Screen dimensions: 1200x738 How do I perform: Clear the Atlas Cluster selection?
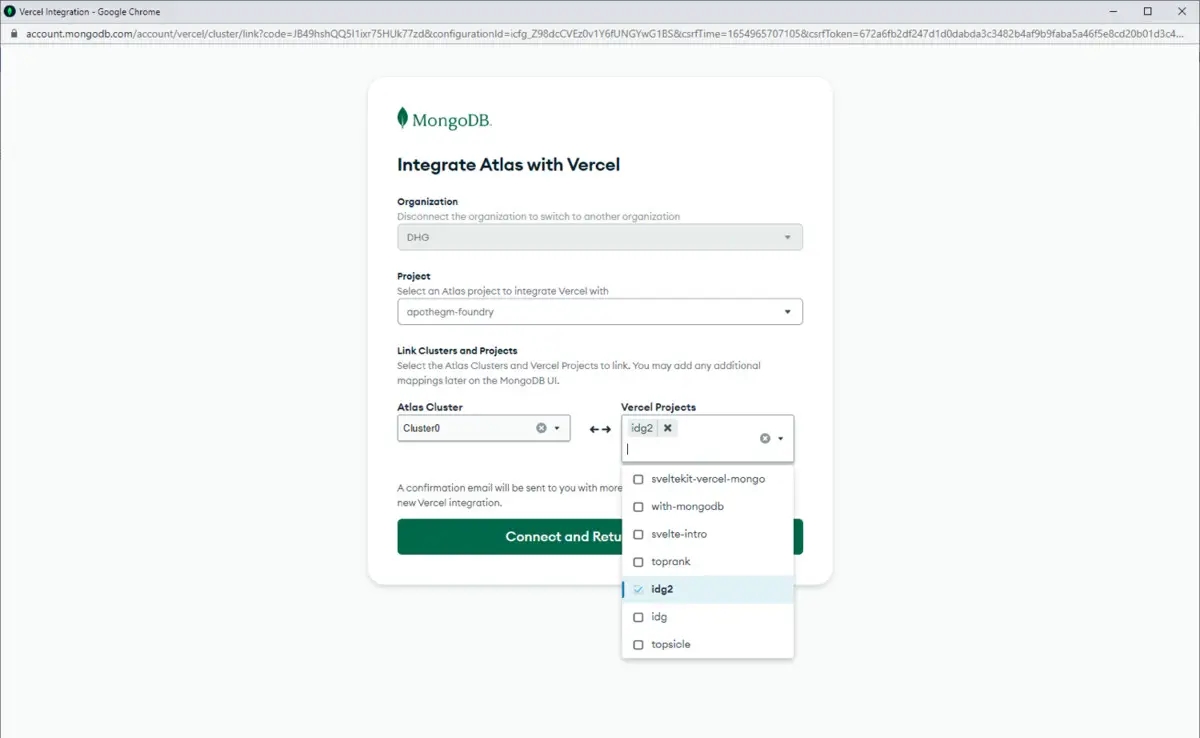pyautogui.click(x=541, y=428)
